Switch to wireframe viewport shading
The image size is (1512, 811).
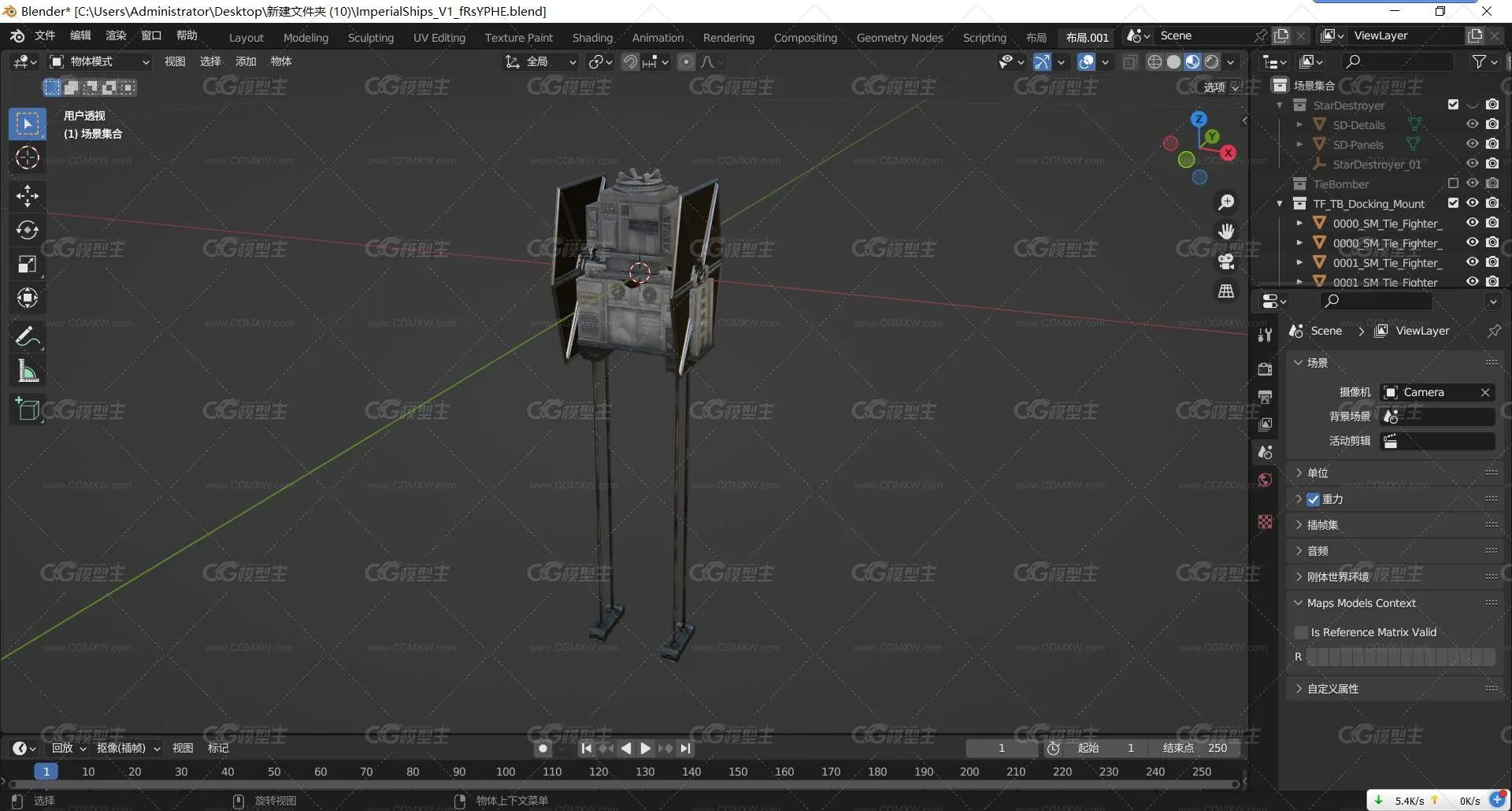pyautogui.click(x=1154, y=61)
